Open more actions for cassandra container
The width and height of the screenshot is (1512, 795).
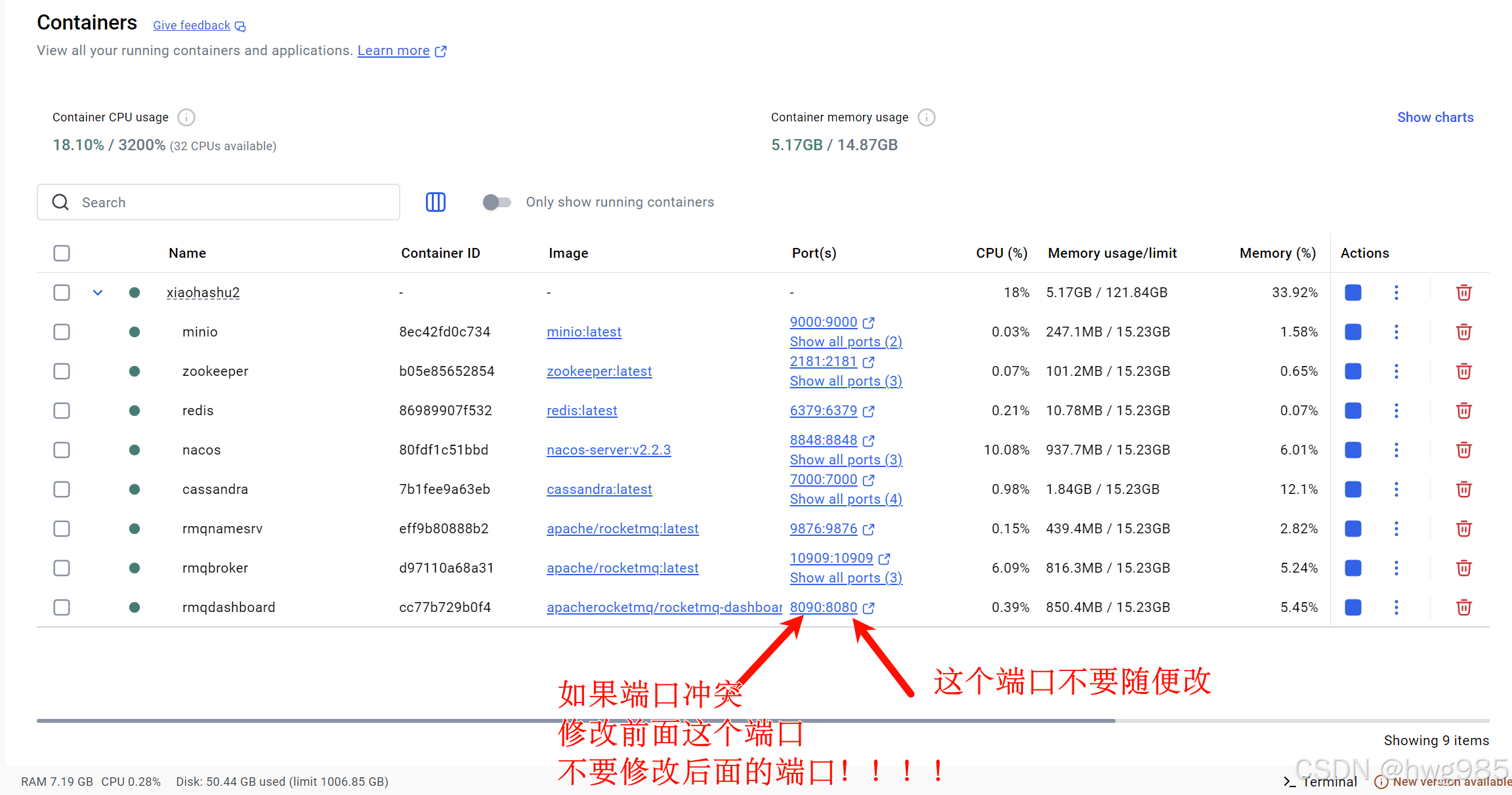coord(1396,489)
